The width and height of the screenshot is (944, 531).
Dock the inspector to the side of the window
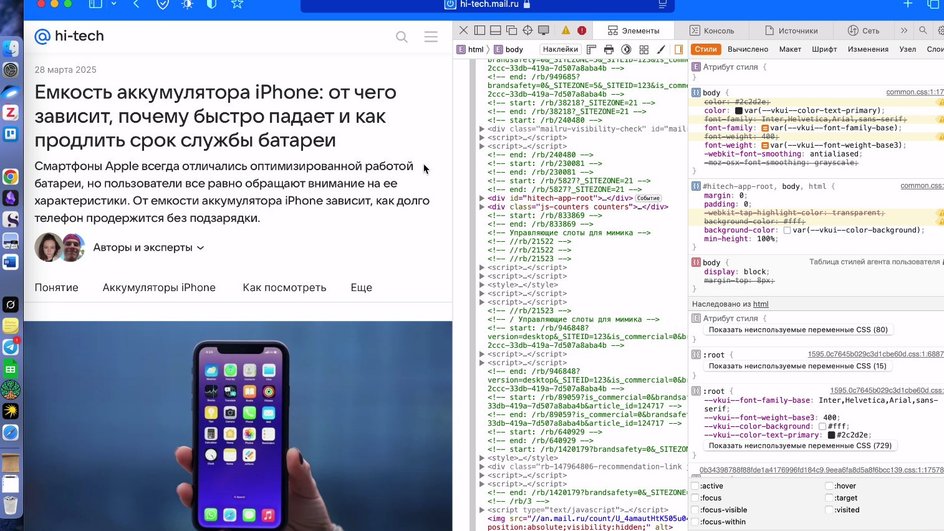(x=479, y=30)
